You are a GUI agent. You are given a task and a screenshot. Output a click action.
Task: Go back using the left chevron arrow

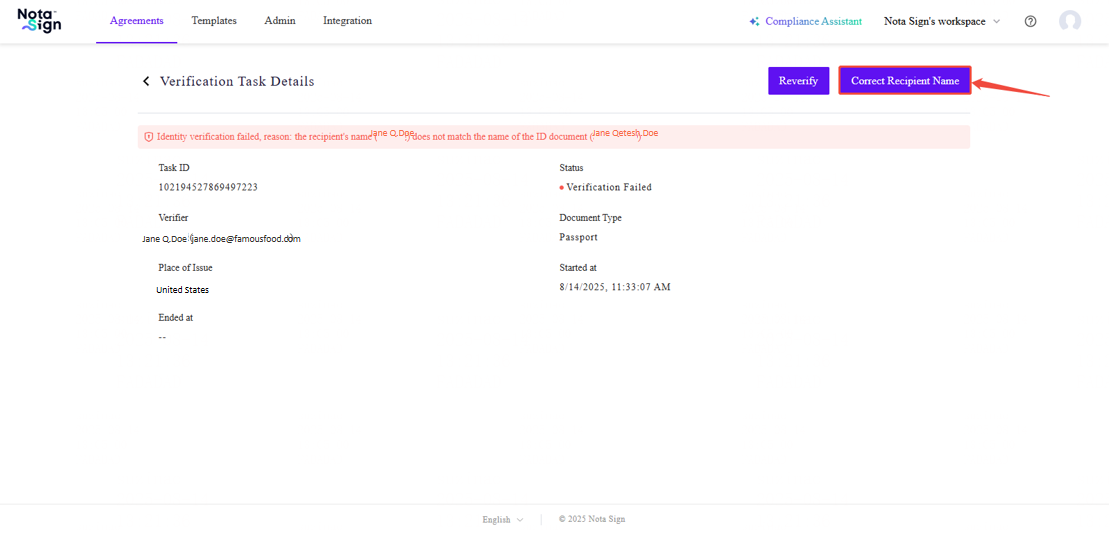point(146,82)
